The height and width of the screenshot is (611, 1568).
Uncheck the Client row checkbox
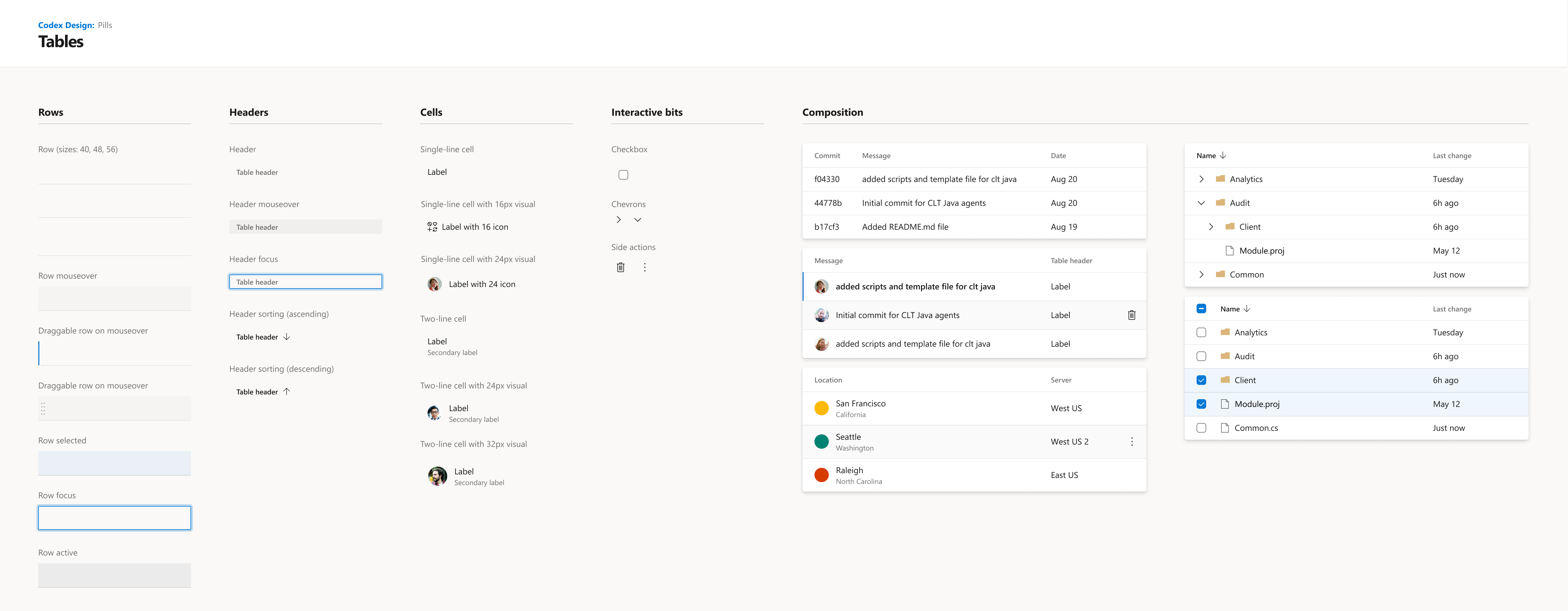[1201, 379]
